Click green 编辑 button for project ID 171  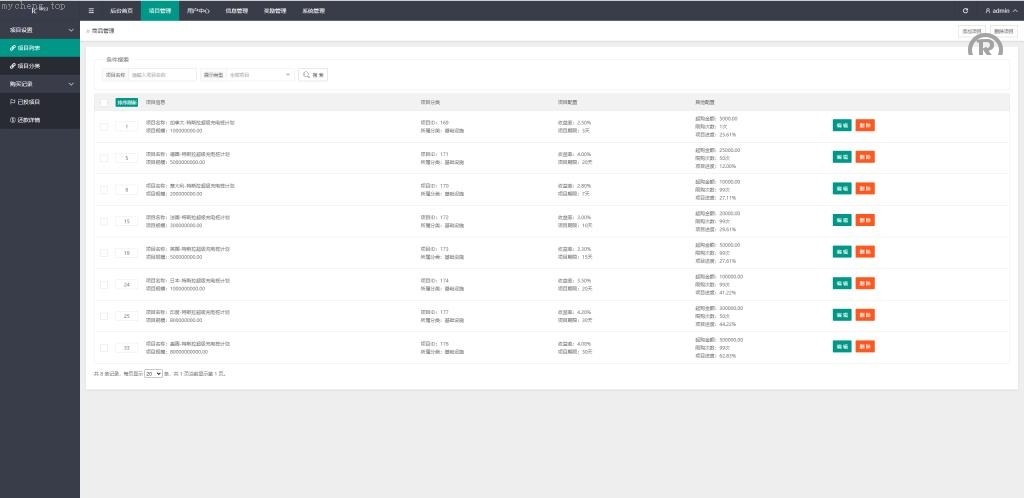click(842, 157)
